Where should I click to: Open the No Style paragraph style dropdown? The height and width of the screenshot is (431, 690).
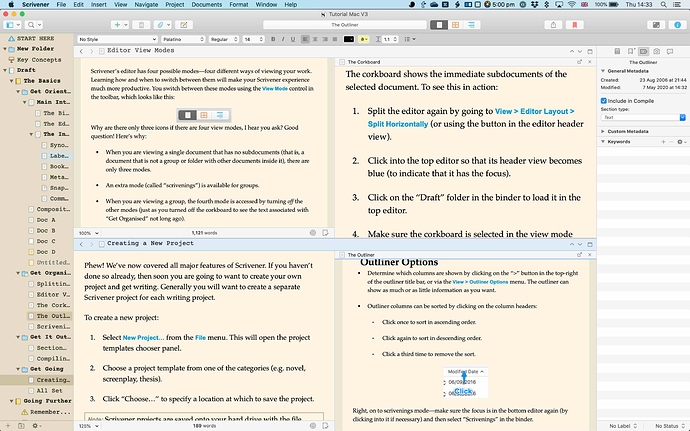pos(117,39)
